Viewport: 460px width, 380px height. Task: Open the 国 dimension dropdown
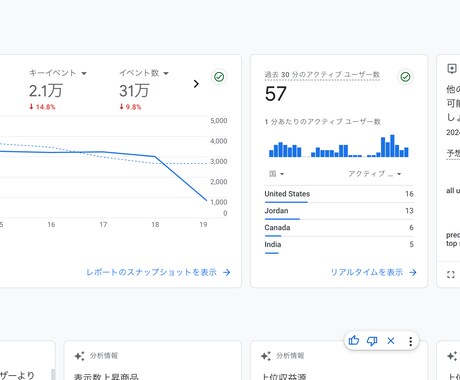(x=276, y=174)
